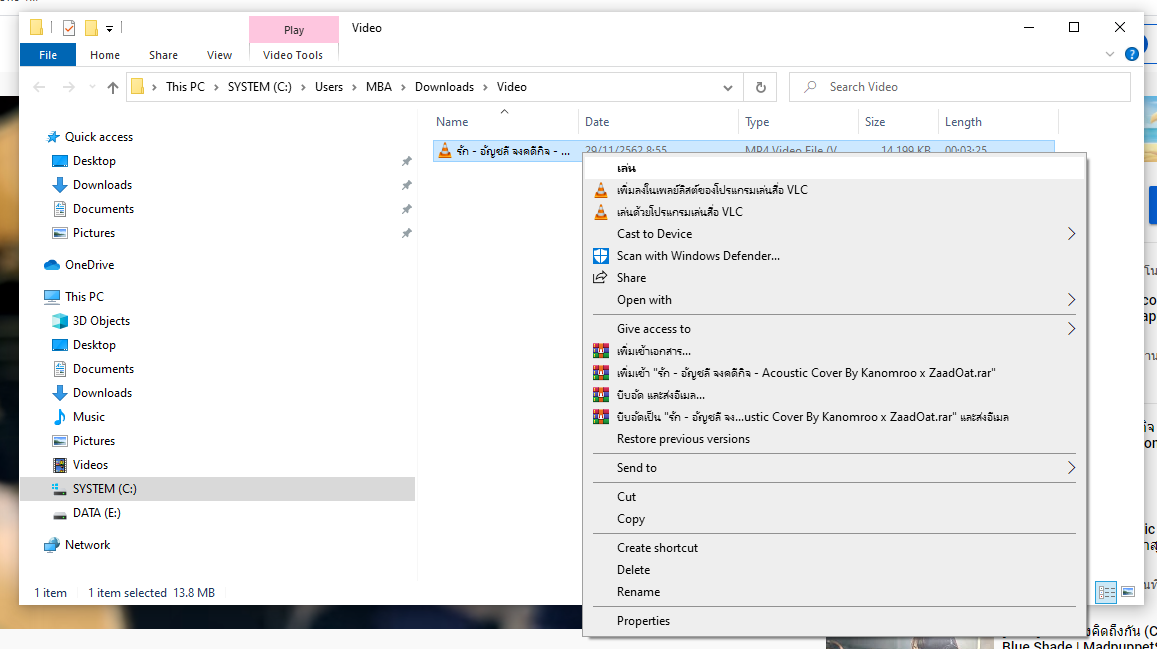The width and height of the screenshot is (1157, 649).
Task: Select DATA (E:) drive in navigation pane
Action: pyautogui.click(x=96, y=513)
